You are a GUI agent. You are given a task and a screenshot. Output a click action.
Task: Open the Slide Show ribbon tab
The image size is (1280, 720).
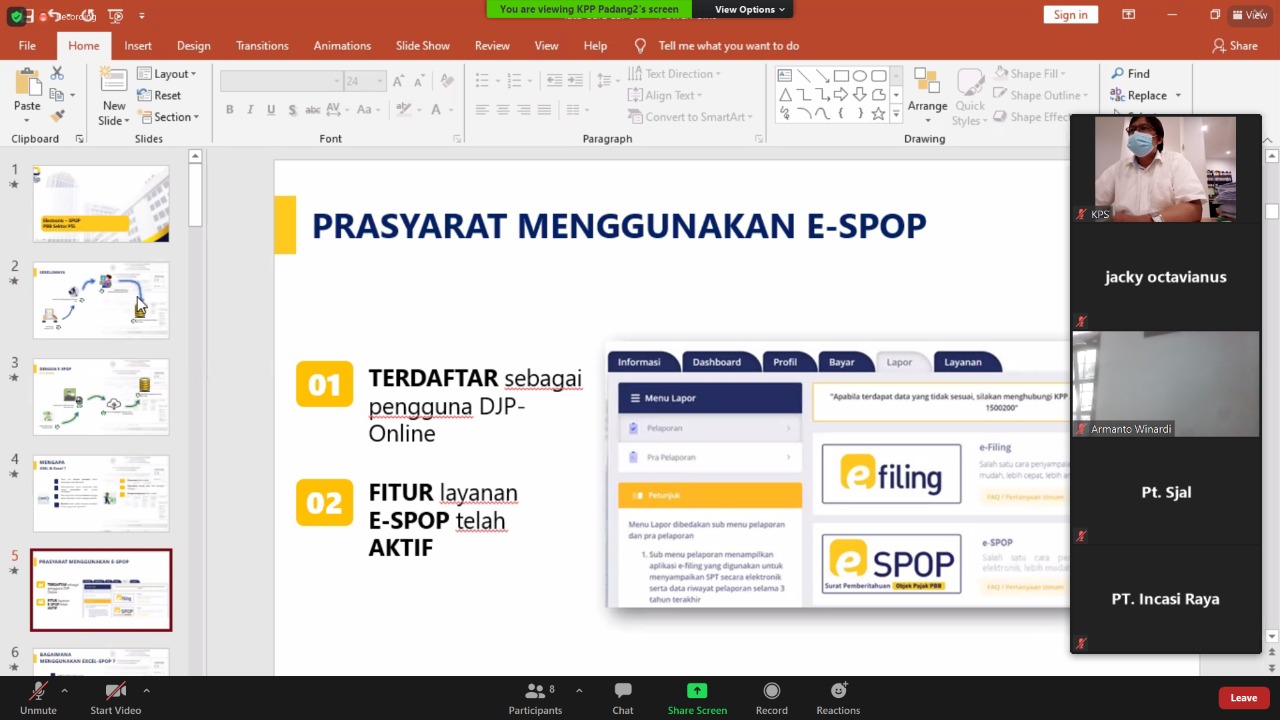pos(422,46)
